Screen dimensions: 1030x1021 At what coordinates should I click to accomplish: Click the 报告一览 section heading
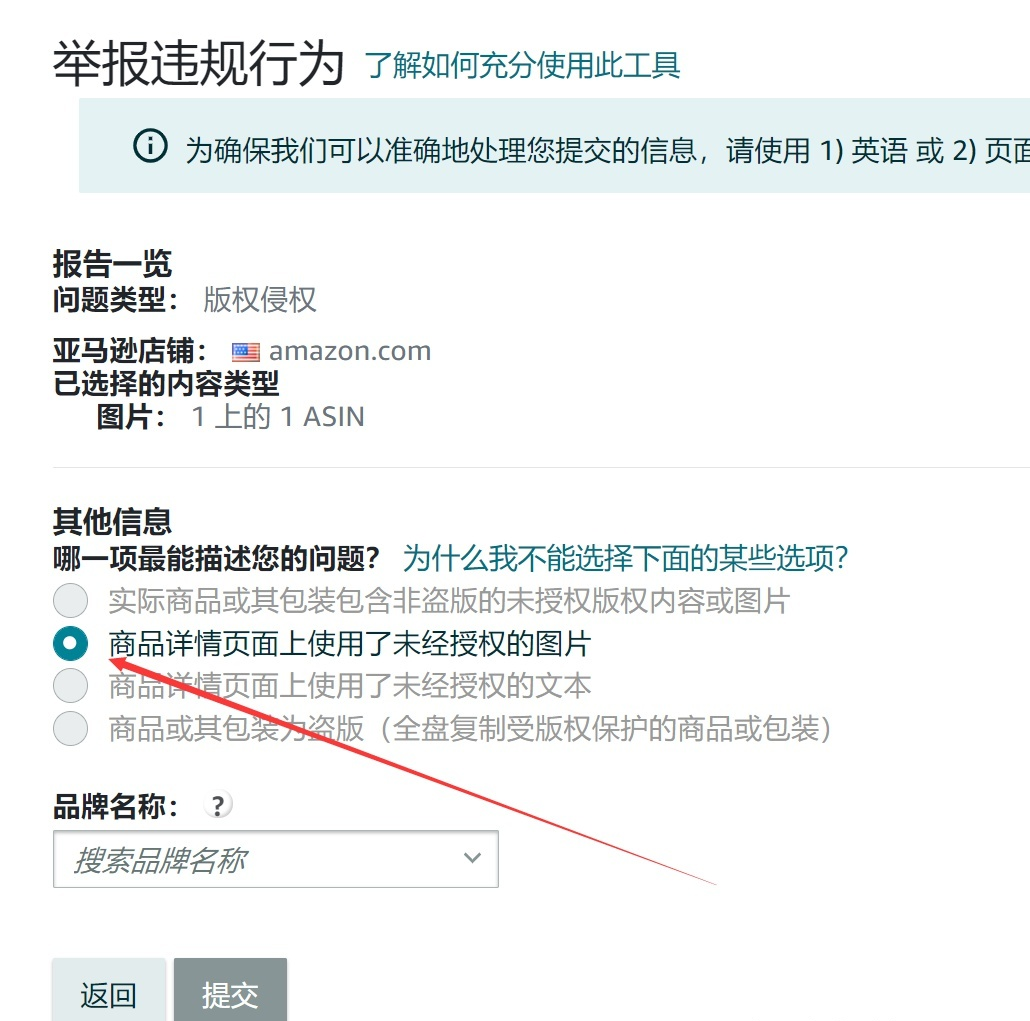[x=113, y=263]
